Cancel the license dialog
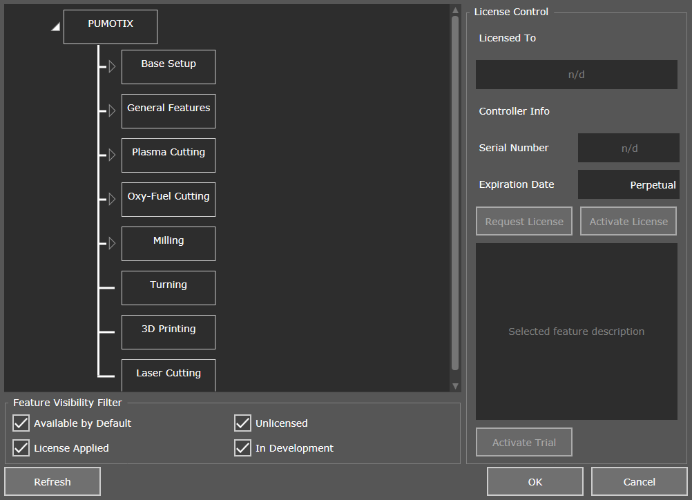Image resolution: width=692 pixels, height=500 pixels. pyautogui.click(x=639, y=482)
